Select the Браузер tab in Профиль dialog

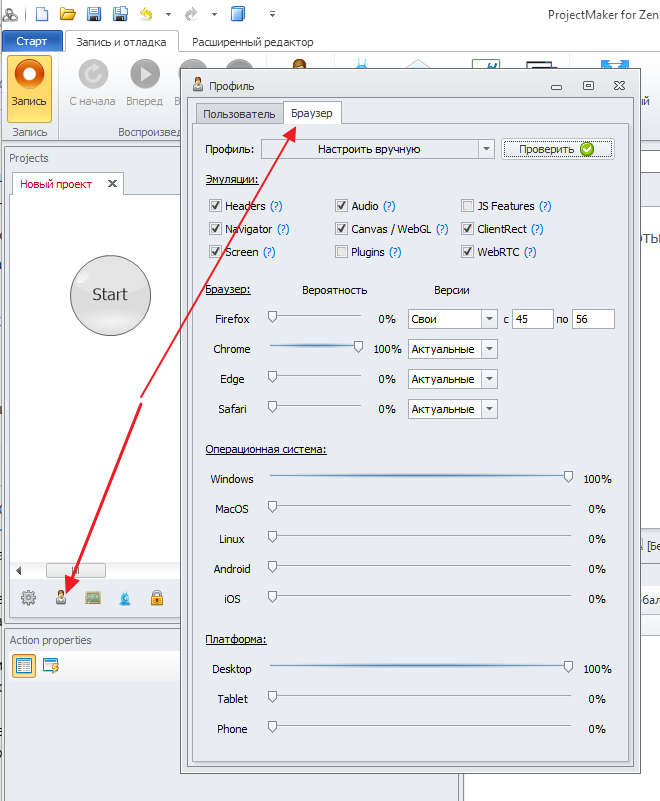pyautogui.click(x=312, y=113)
